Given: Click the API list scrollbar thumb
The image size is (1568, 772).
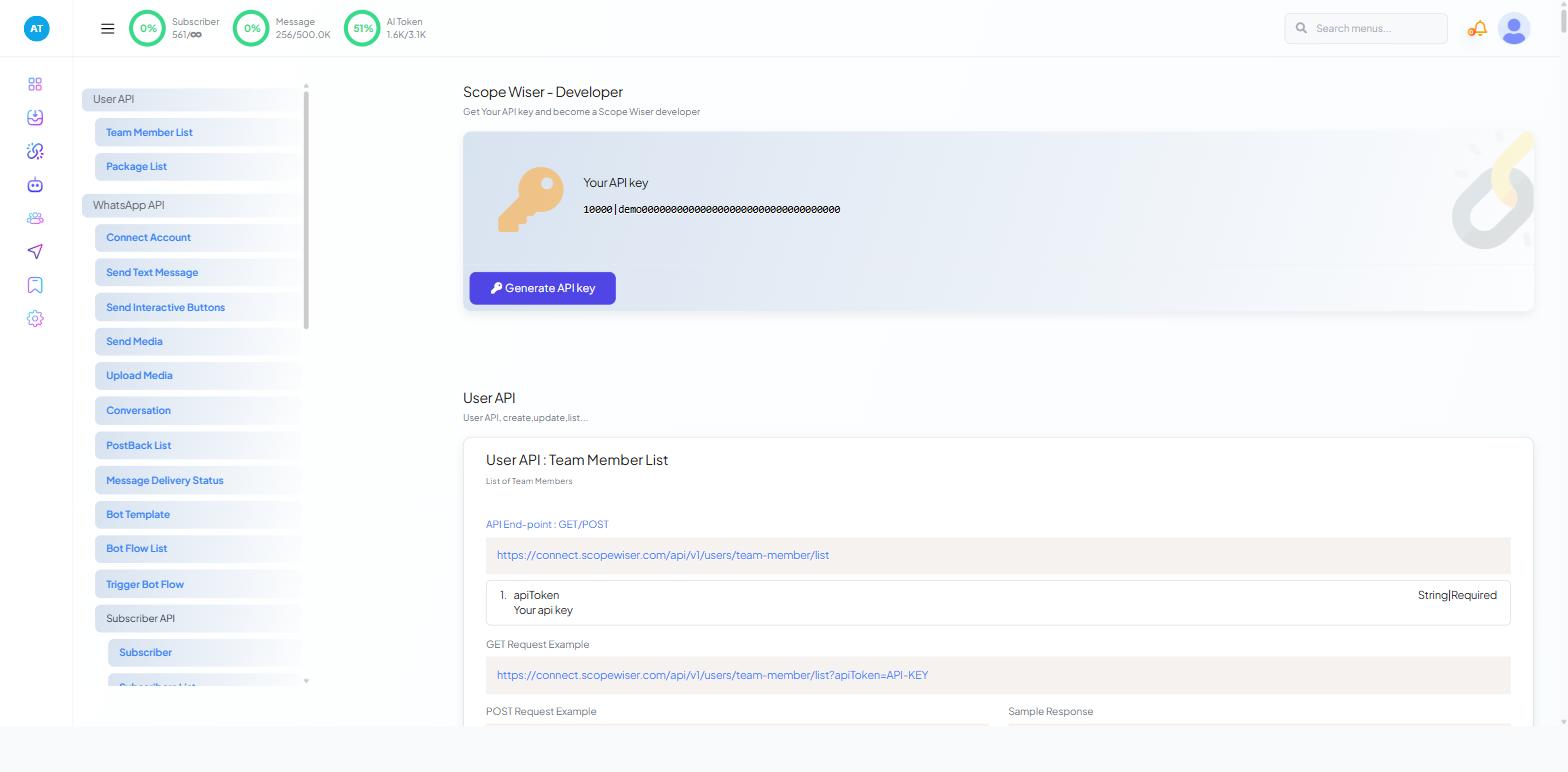Looking at the screenshot, I should (x=306, y=209).
